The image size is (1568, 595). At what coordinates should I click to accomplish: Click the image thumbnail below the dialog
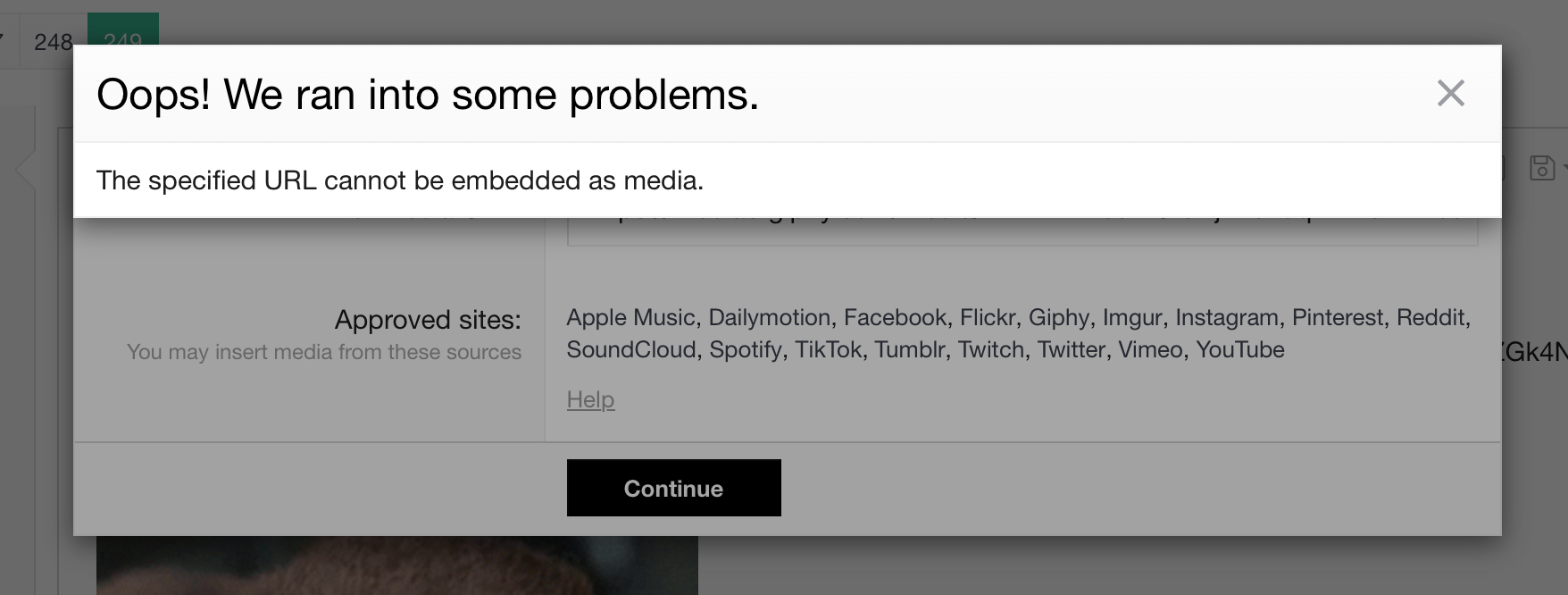pyautogui.click(x=396, y=566)
